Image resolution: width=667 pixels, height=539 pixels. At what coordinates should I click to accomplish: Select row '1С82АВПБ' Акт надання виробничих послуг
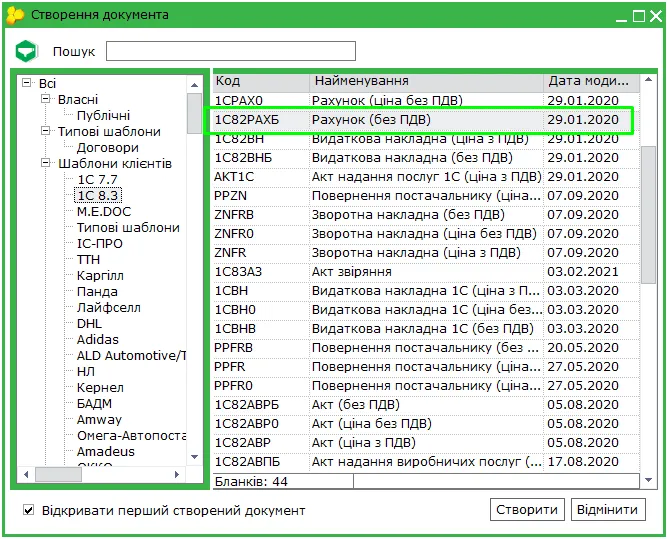click(x=426, y=462)
